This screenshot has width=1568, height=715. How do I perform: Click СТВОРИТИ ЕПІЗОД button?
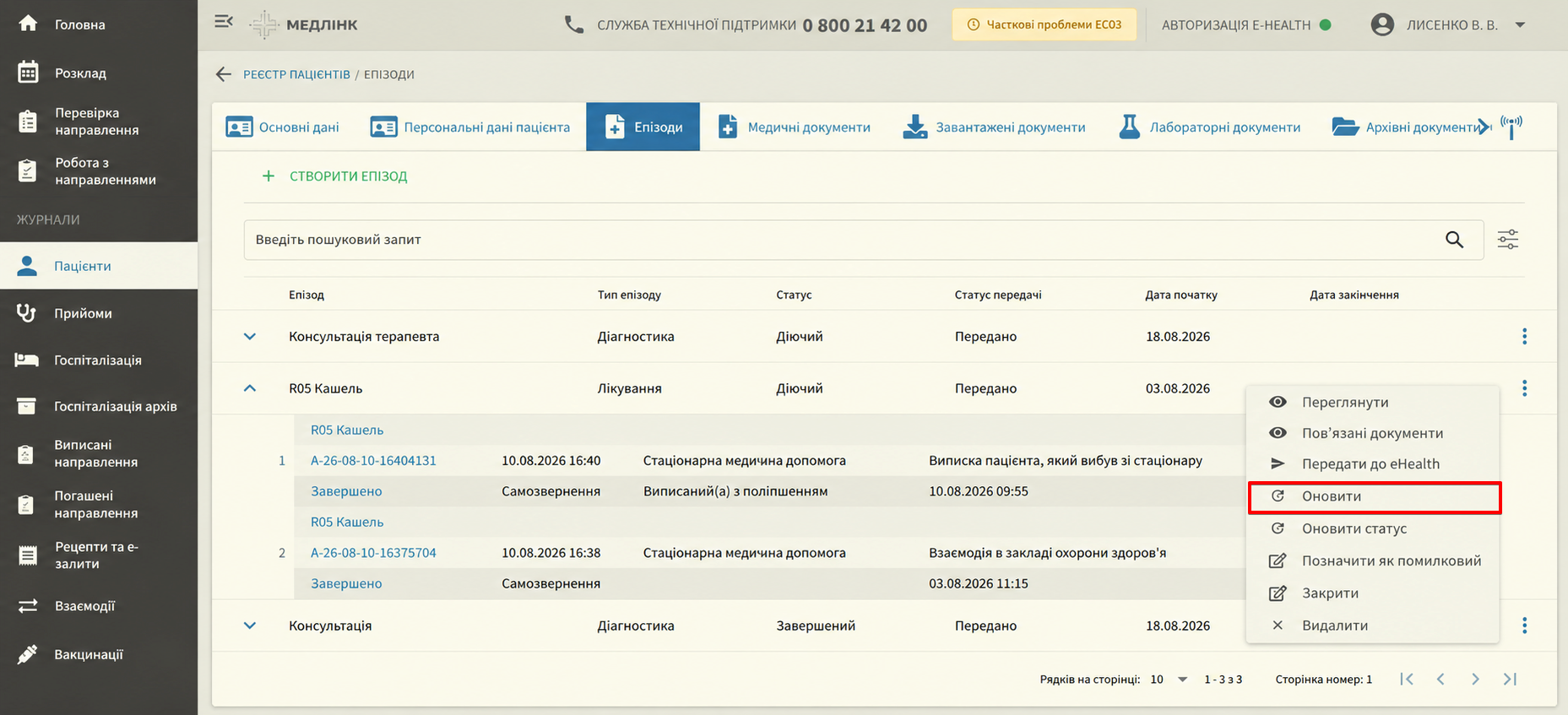tap(335, 176)
